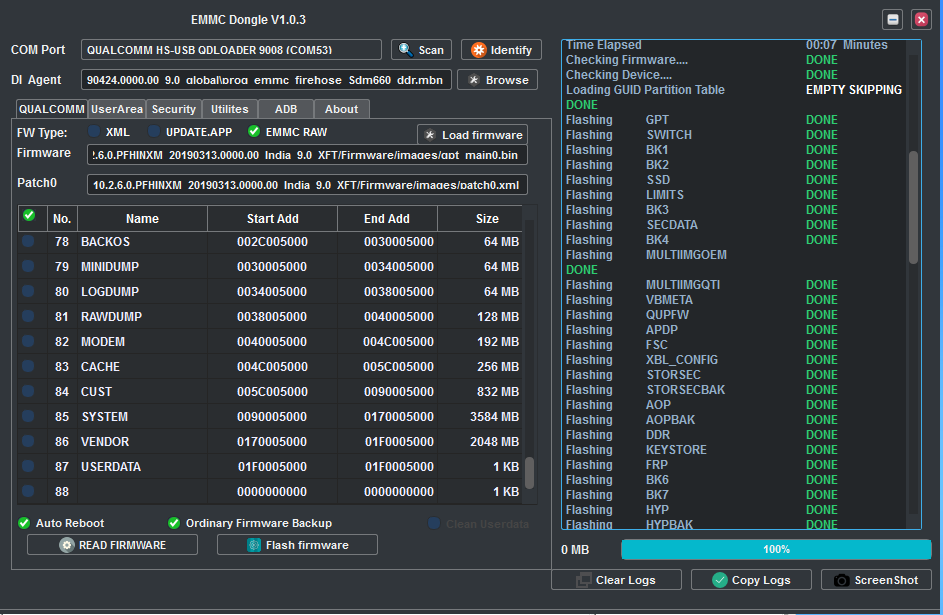The image size is (943, 615).
Task: Select the MINIDUMP partition name
Action: click(110, 266)
